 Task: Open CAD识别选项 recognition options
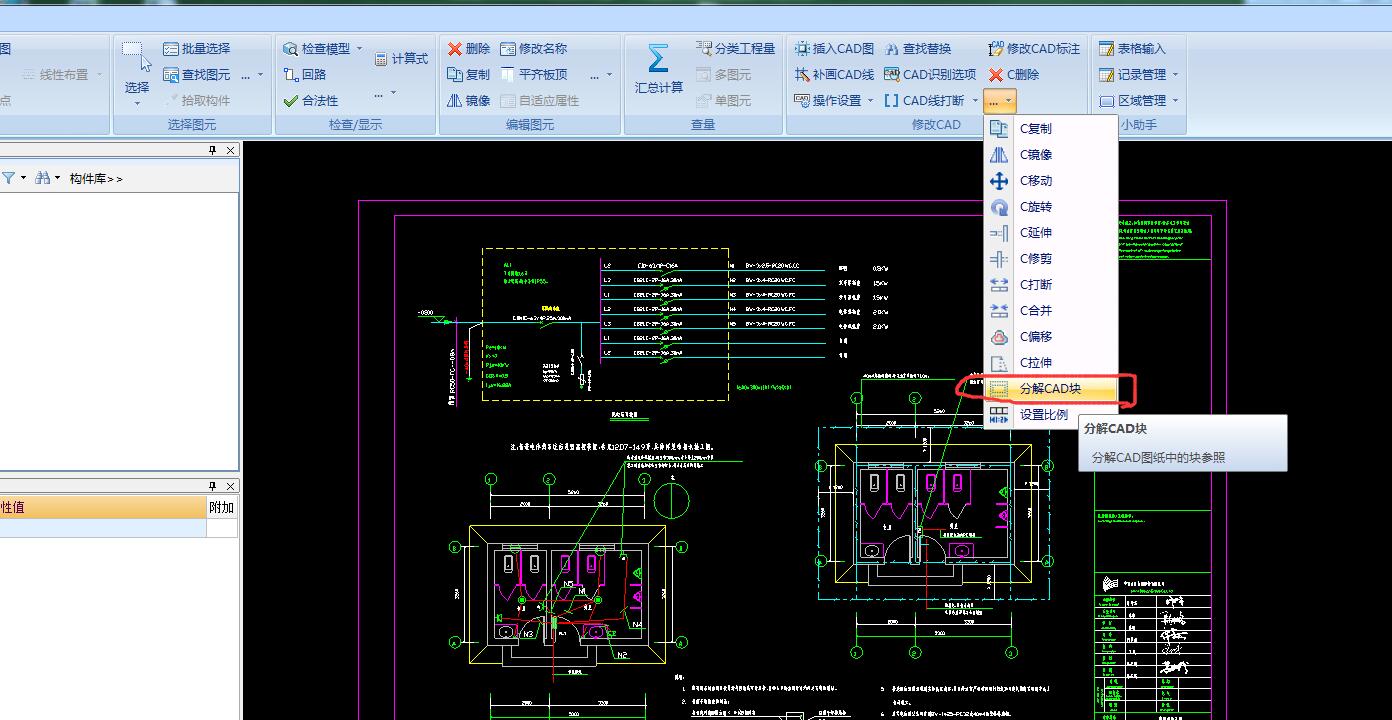(930, 74)
